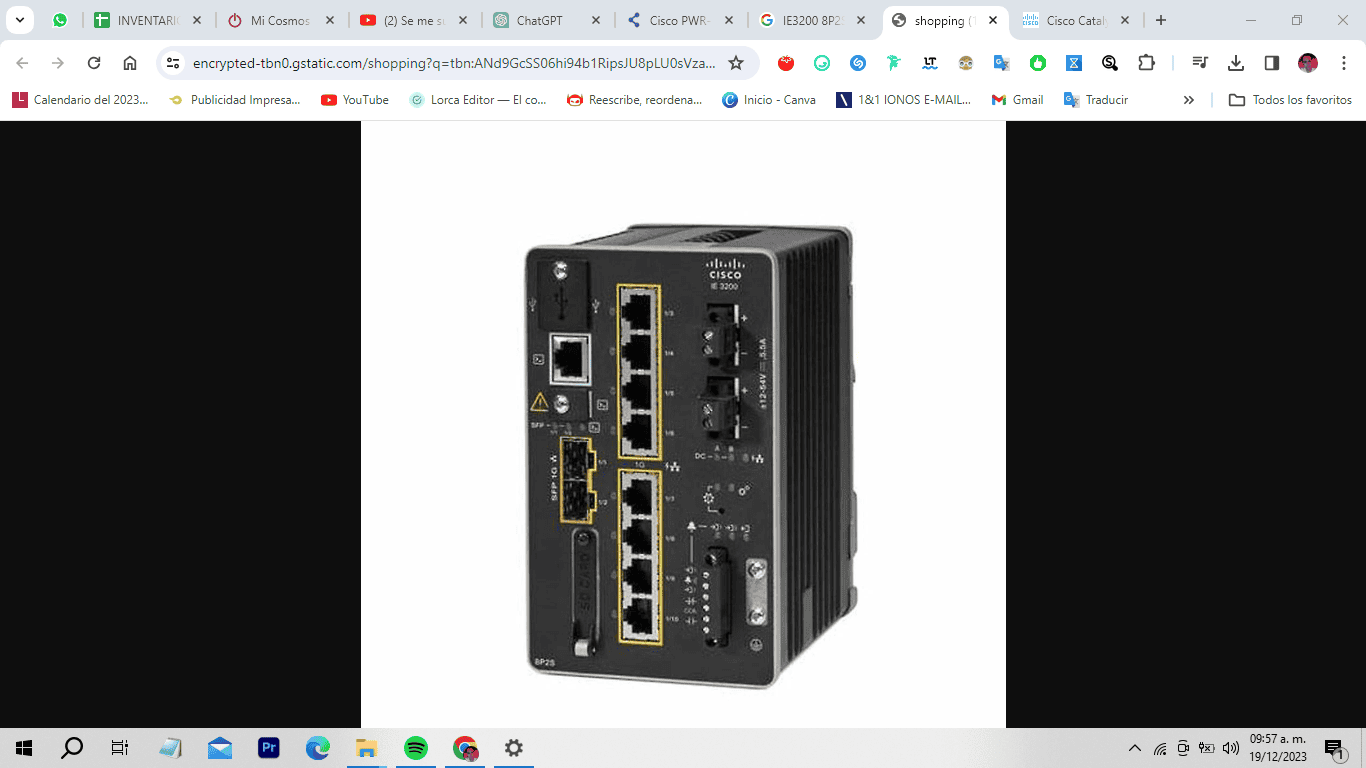
Task: Switch to the Cisco PWR tab
Action: click(680, 20)
